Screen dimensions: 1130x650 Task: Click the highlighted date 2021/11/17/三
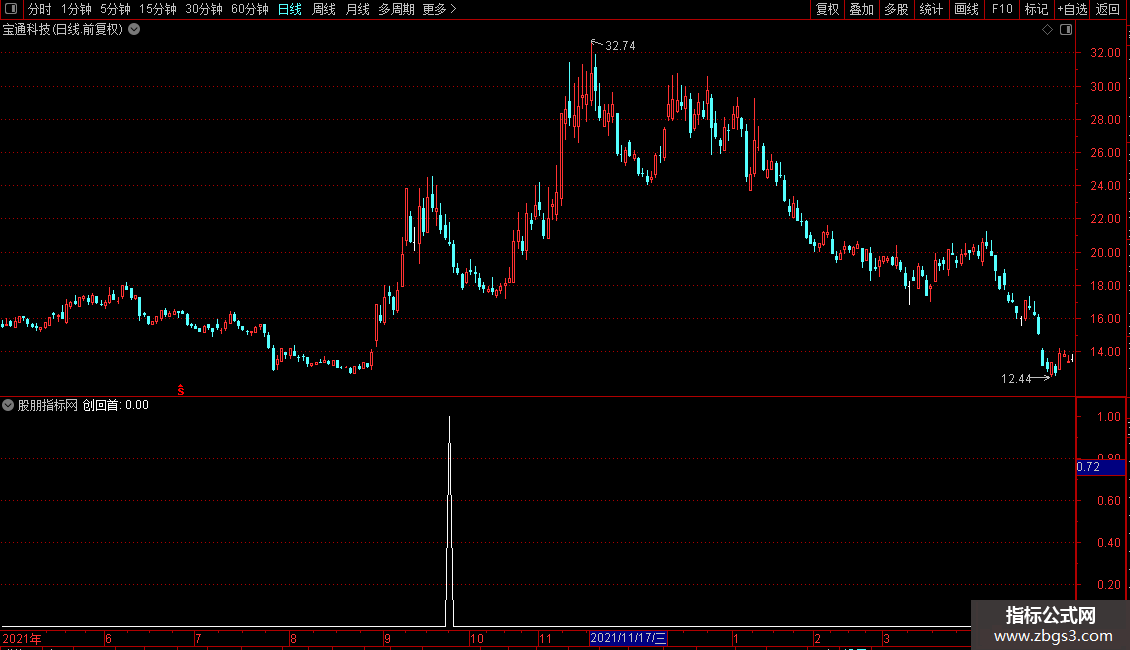(x=628, y=638)
